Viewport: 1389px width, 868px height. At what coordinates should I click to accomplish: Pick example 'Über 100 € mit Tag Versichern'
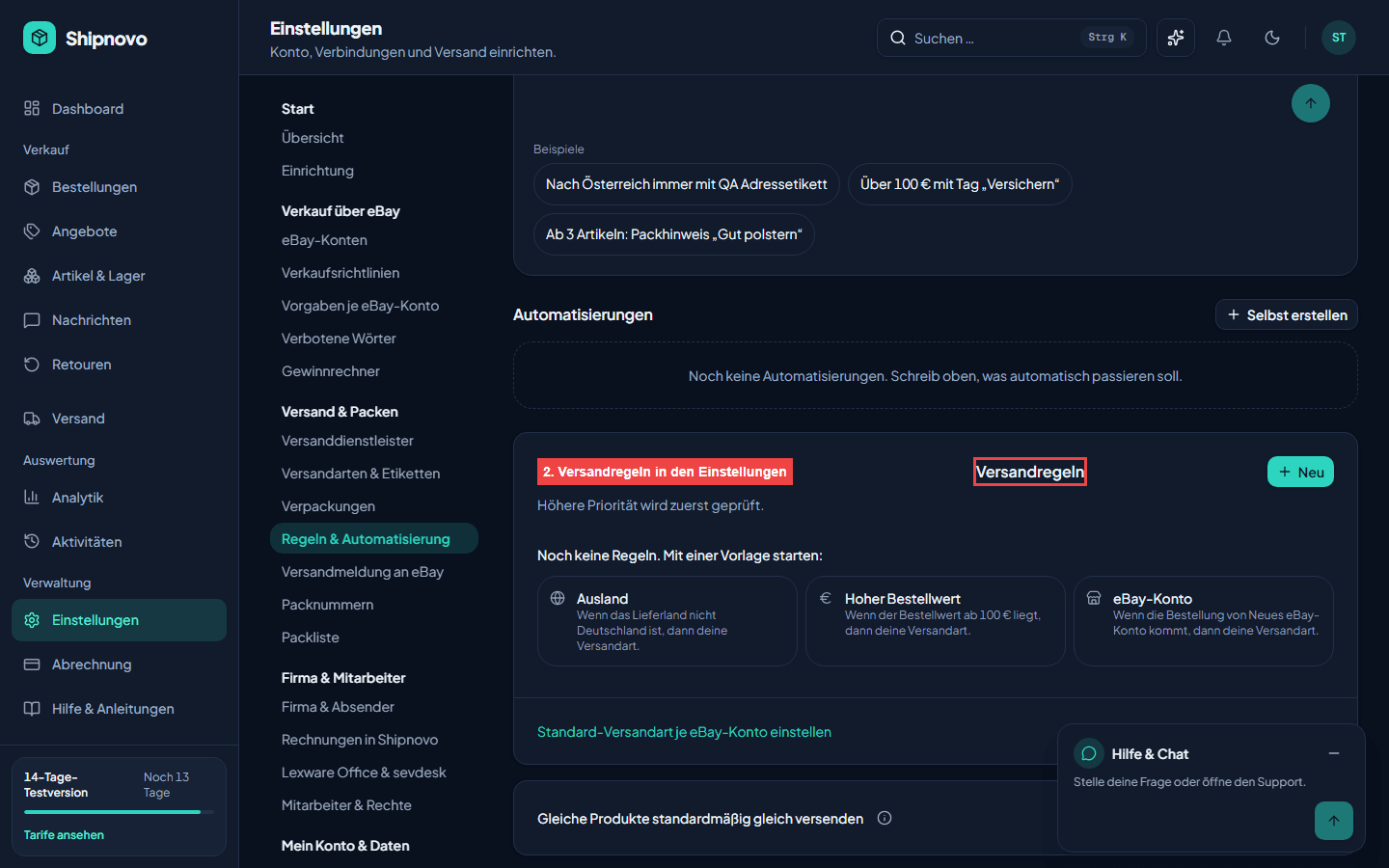point(960,184)
